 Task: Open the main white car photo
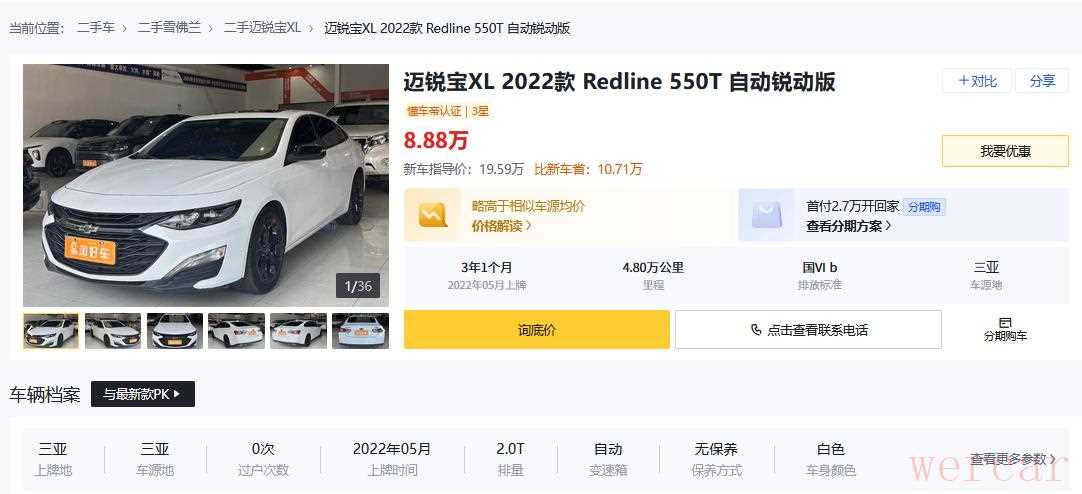point(206,186)
